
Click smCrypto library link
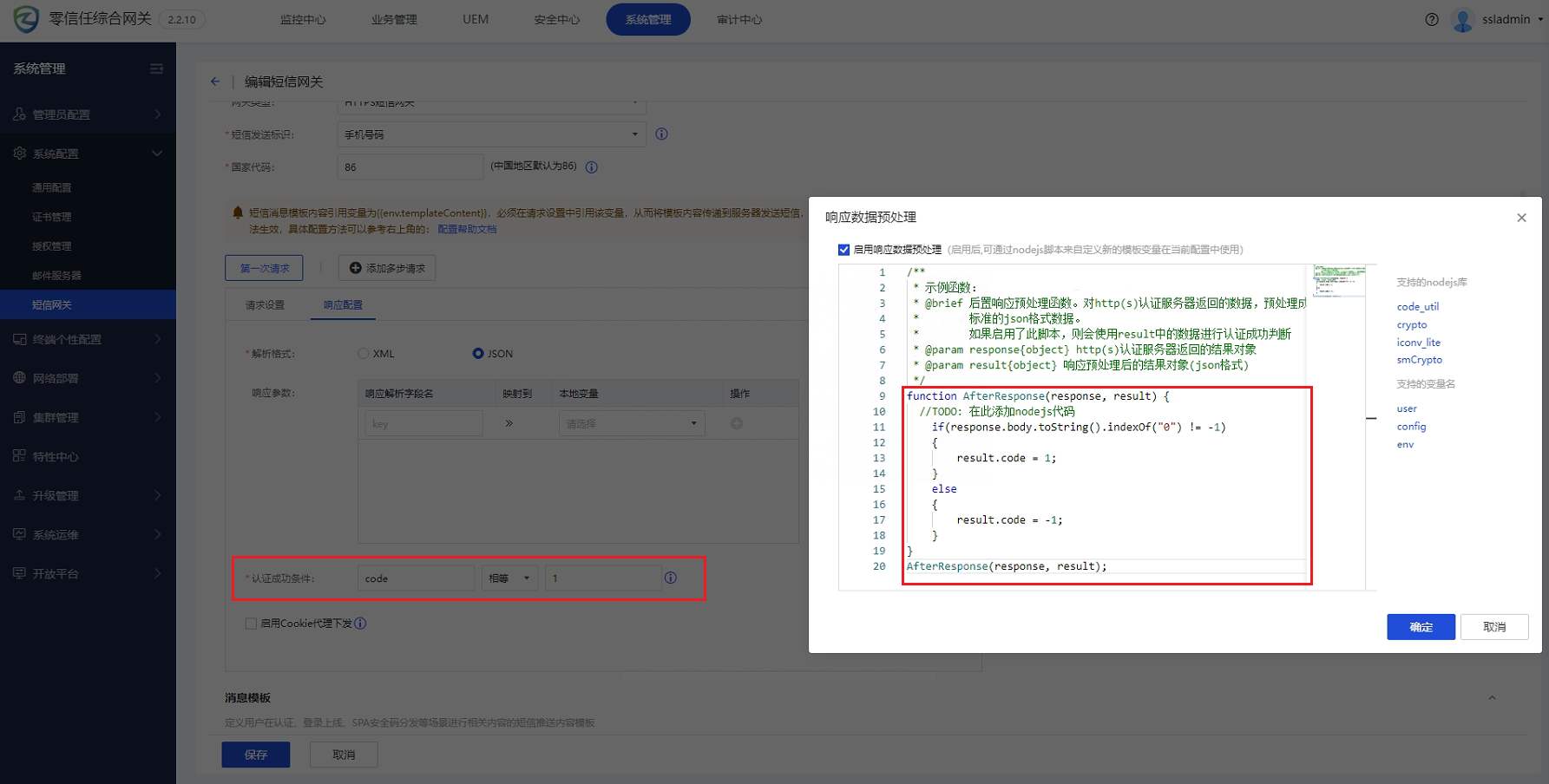(1420, 360)
